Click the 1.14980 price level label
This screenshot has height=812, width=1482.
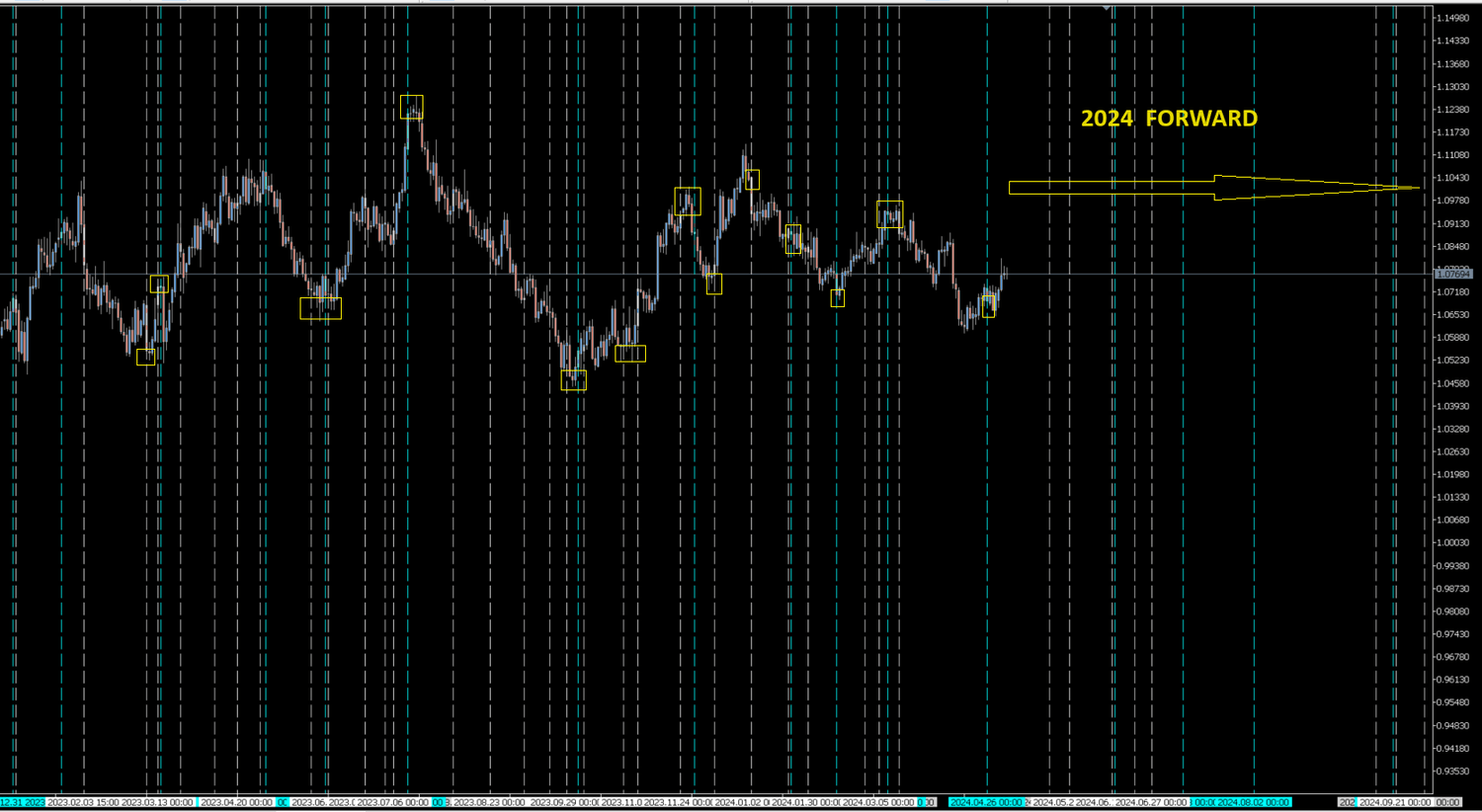point(1454,18)
